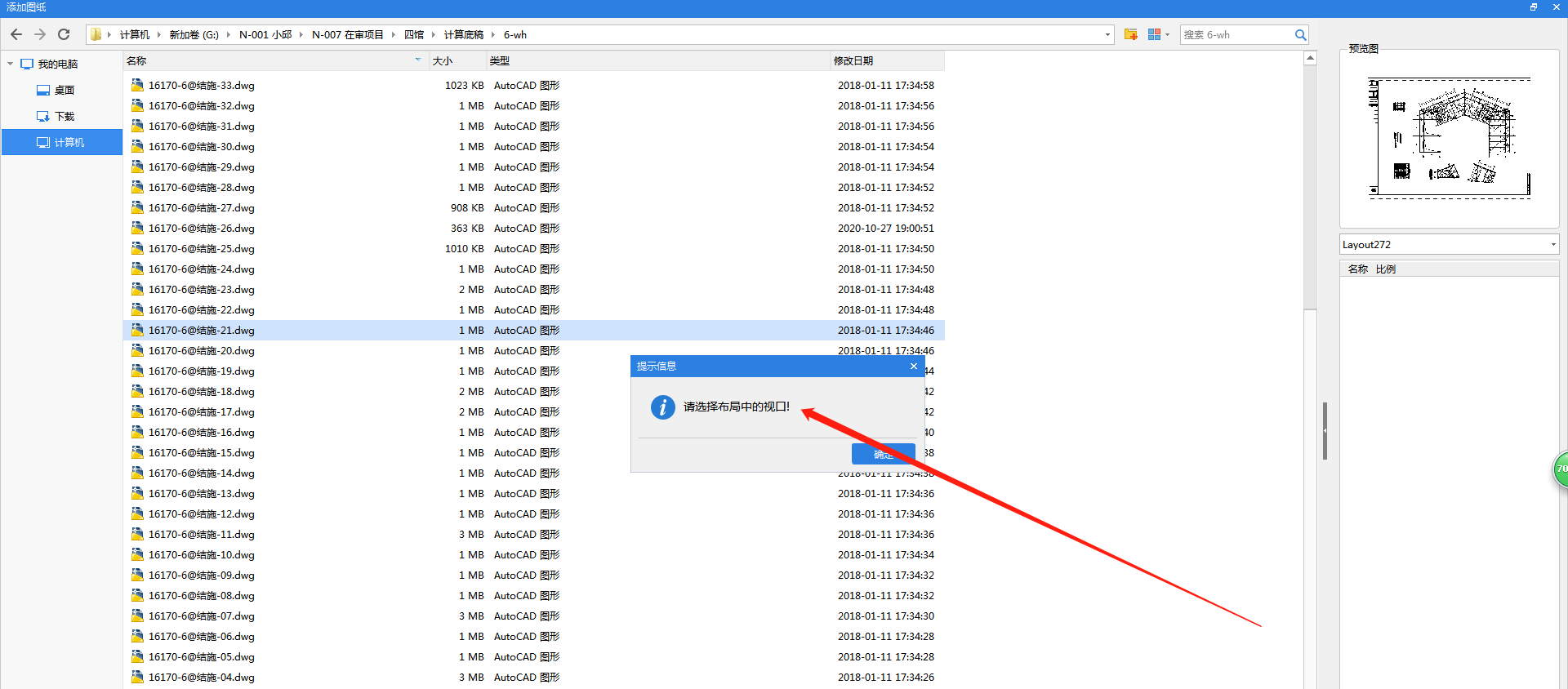Sort files by the 大小 column header
Image resolution: width=1568 pixels, height=689 pixels.
pos(457,60)
